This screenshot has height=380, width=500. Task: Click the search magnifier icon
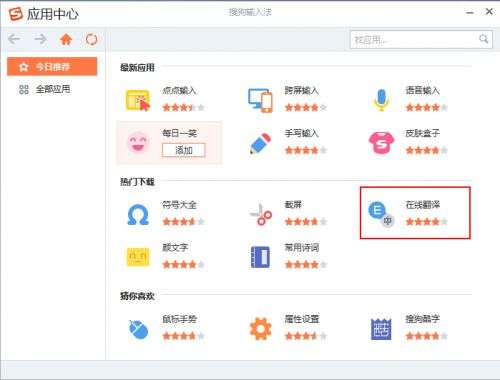coord(483,39)
